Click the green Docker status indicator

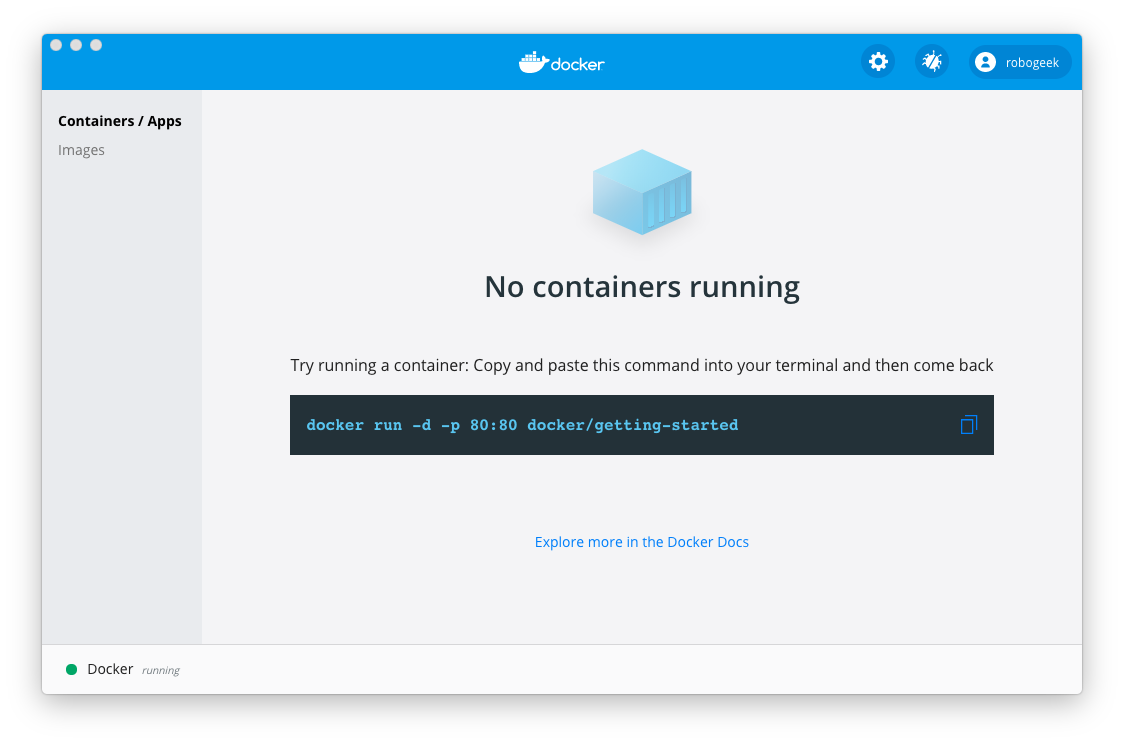click(x=72, y=669)
